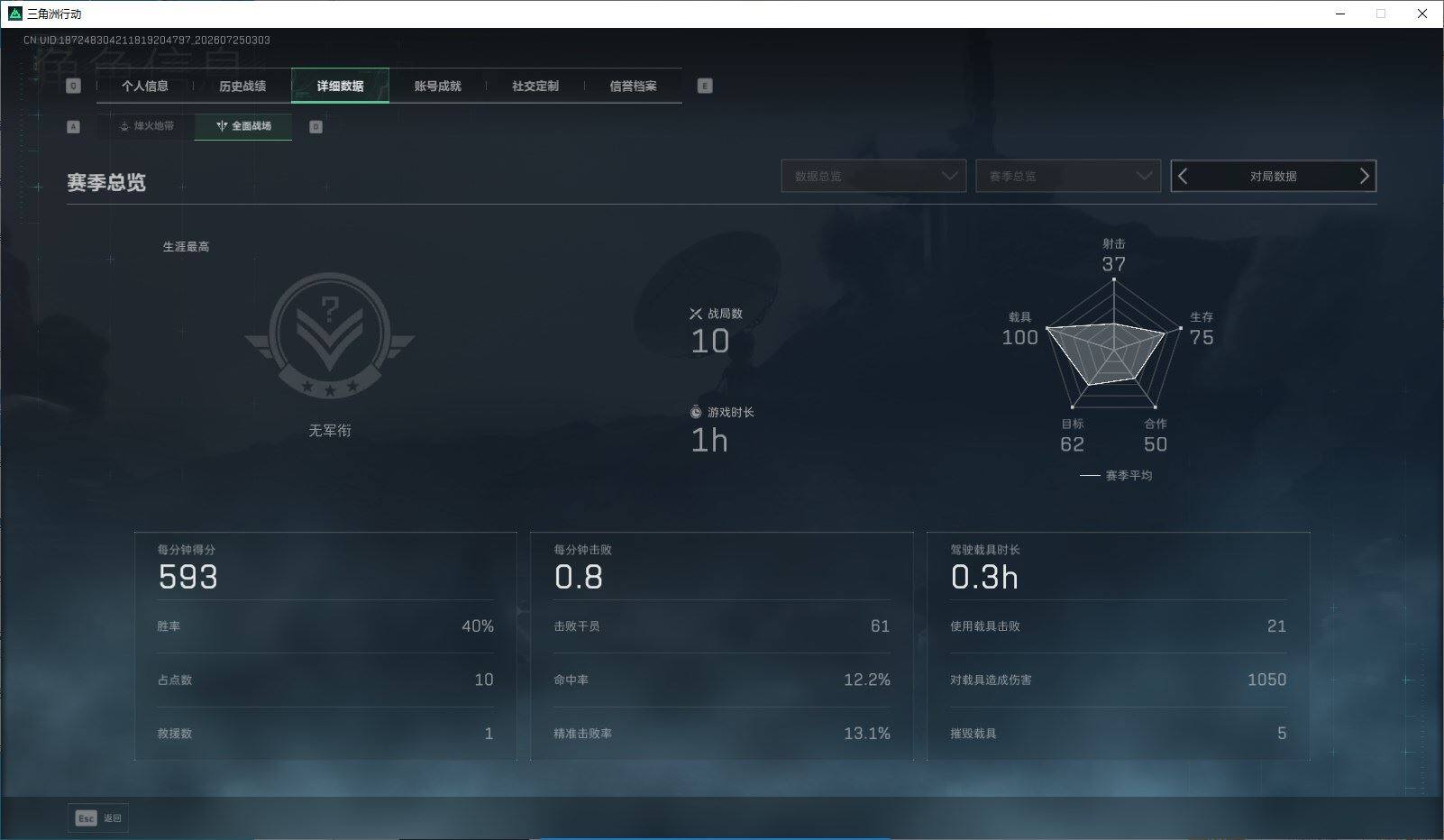This screenshot has width=1444, height=840.
Task: Open the 个人信息 tab
Action: tap(145, 87)
